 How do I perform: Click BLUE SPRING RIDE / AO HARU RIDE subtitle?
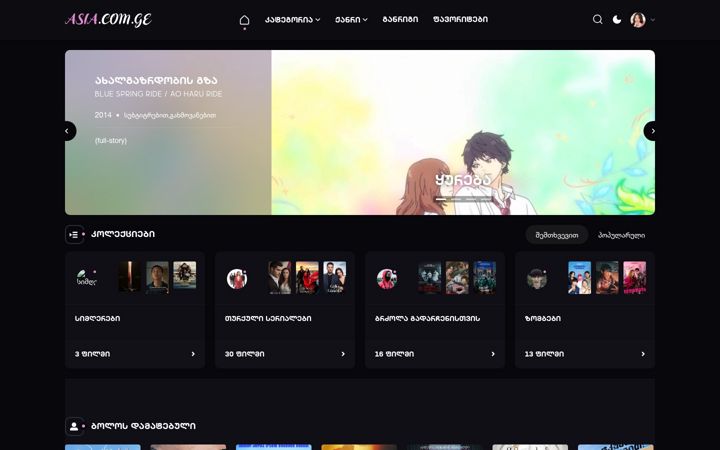pos(158,94)
